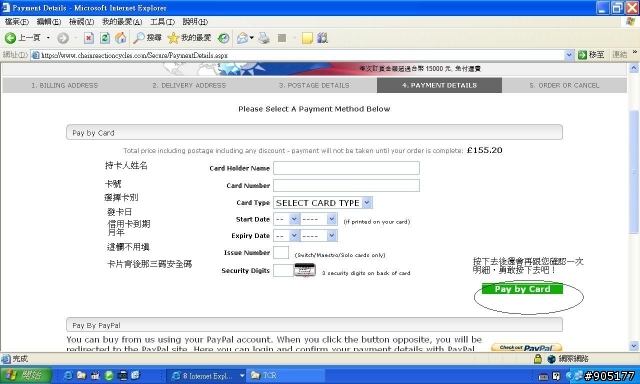The image size is (640, 384).
Task: Go to step 5 Order or Cancel tab
Action: [x=564, y=85]
